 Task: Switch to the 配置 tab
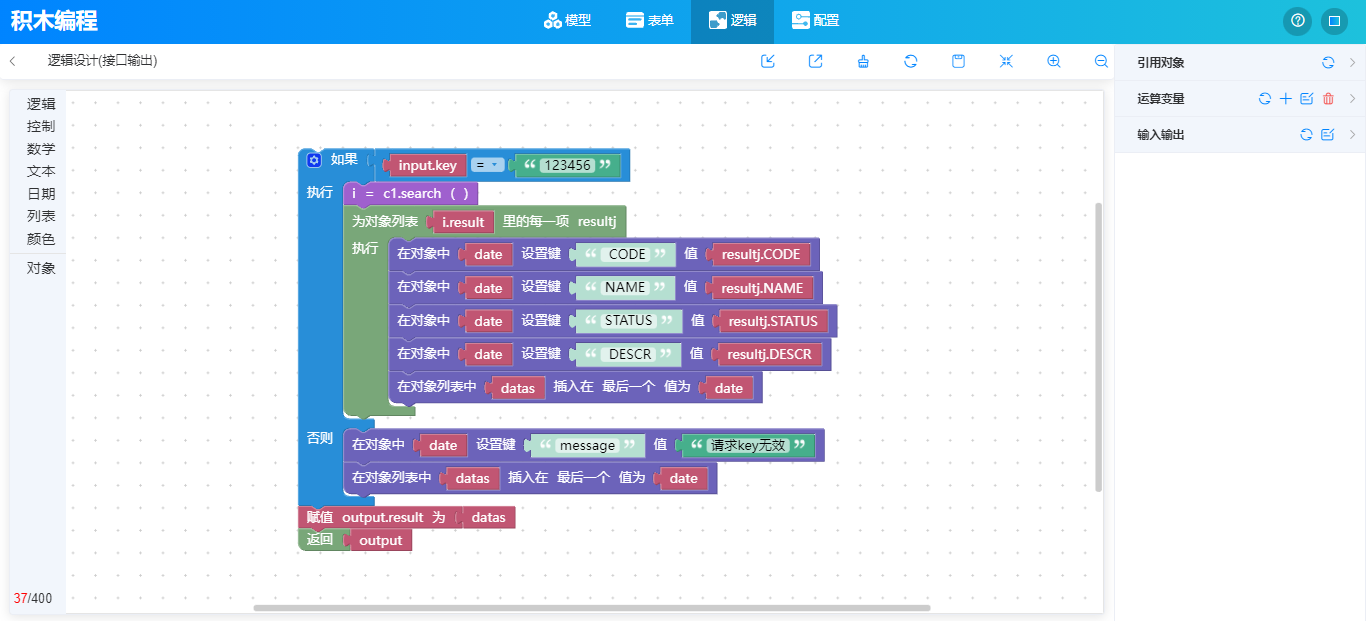[815, 21]
